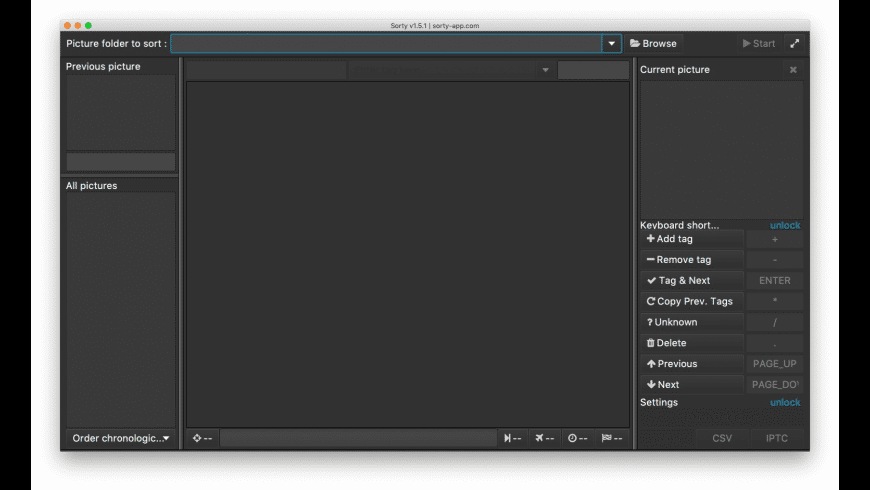Select the Copy Prev. Tags shortcut field
The height and width of the screenshot is (490, 870).
(x=775, y=301)
